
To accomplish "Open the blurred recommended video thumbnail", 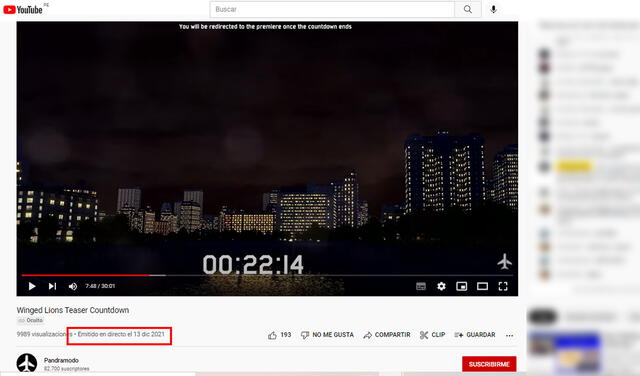I will tap(564, 352).
